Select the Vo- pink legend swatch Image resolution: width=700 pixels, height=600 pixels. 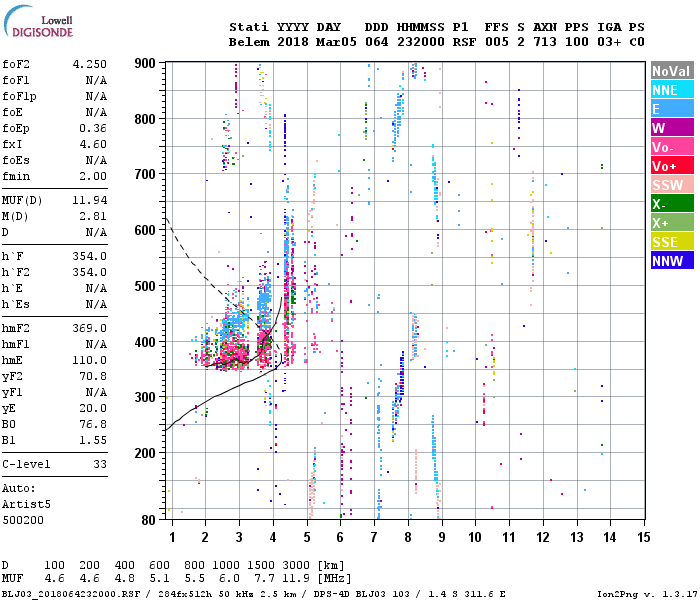click(672, 147)
